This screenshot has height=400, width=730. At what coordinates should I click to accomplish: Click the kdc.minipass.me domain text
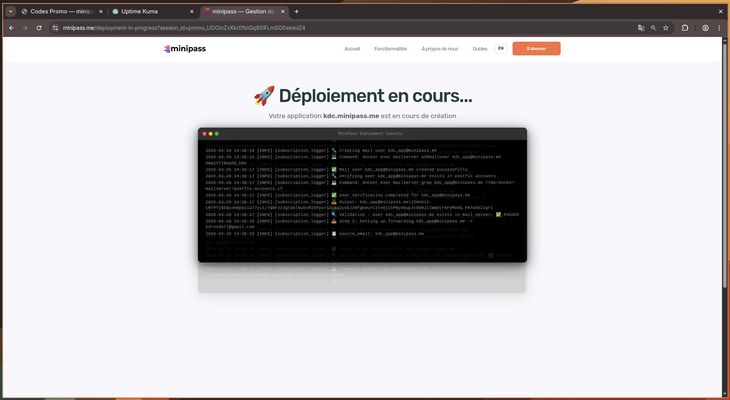pos(351,116)
